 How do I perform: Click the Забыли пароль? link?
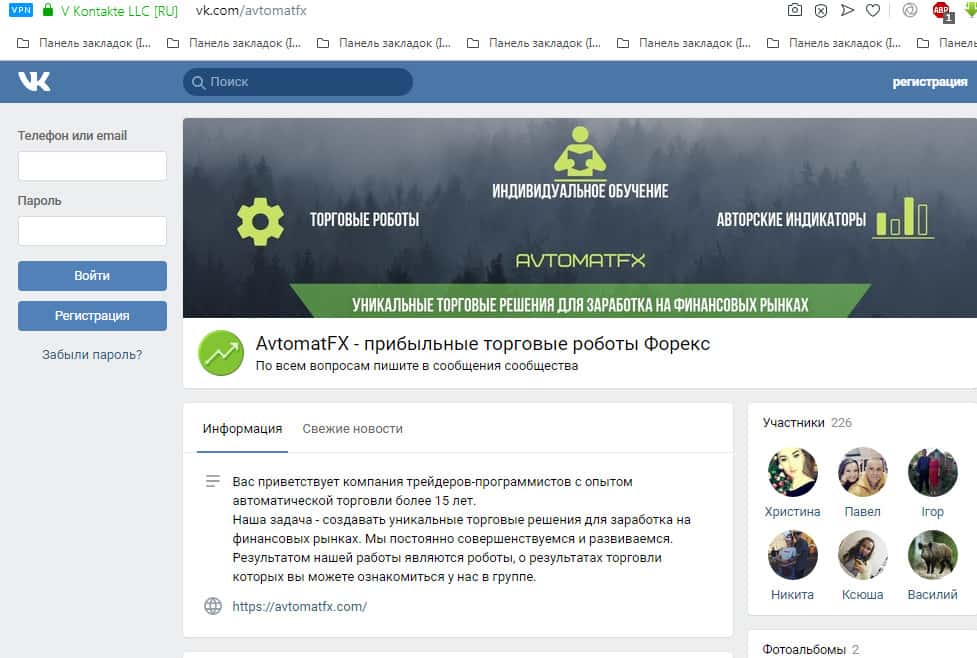(x=92, y=355)
